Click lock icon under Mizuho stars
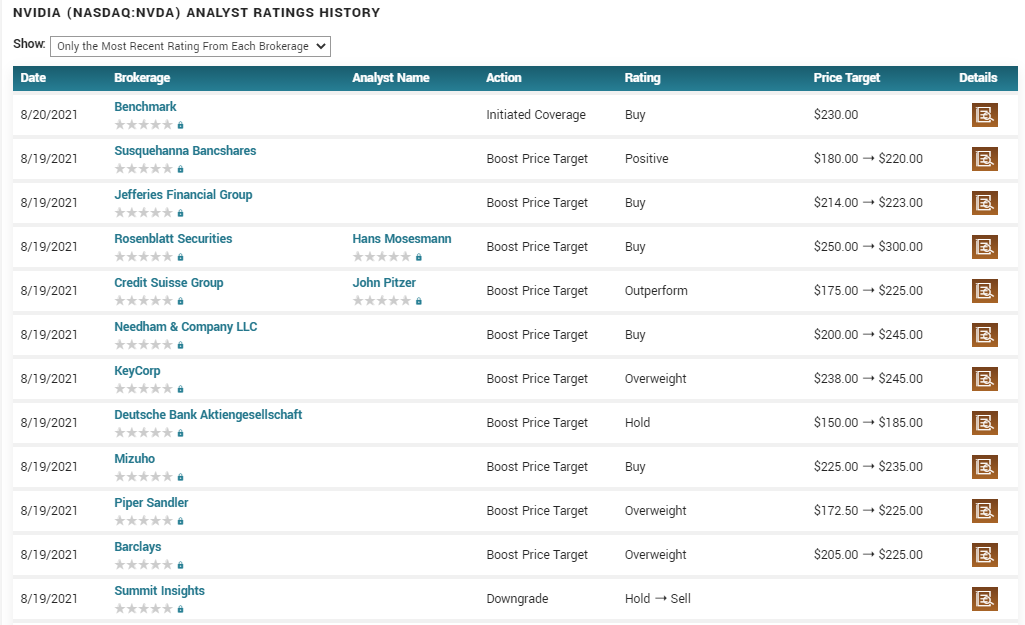This screenshot has width=1025, height=625. pyautogui.click(x=180, y=477)
